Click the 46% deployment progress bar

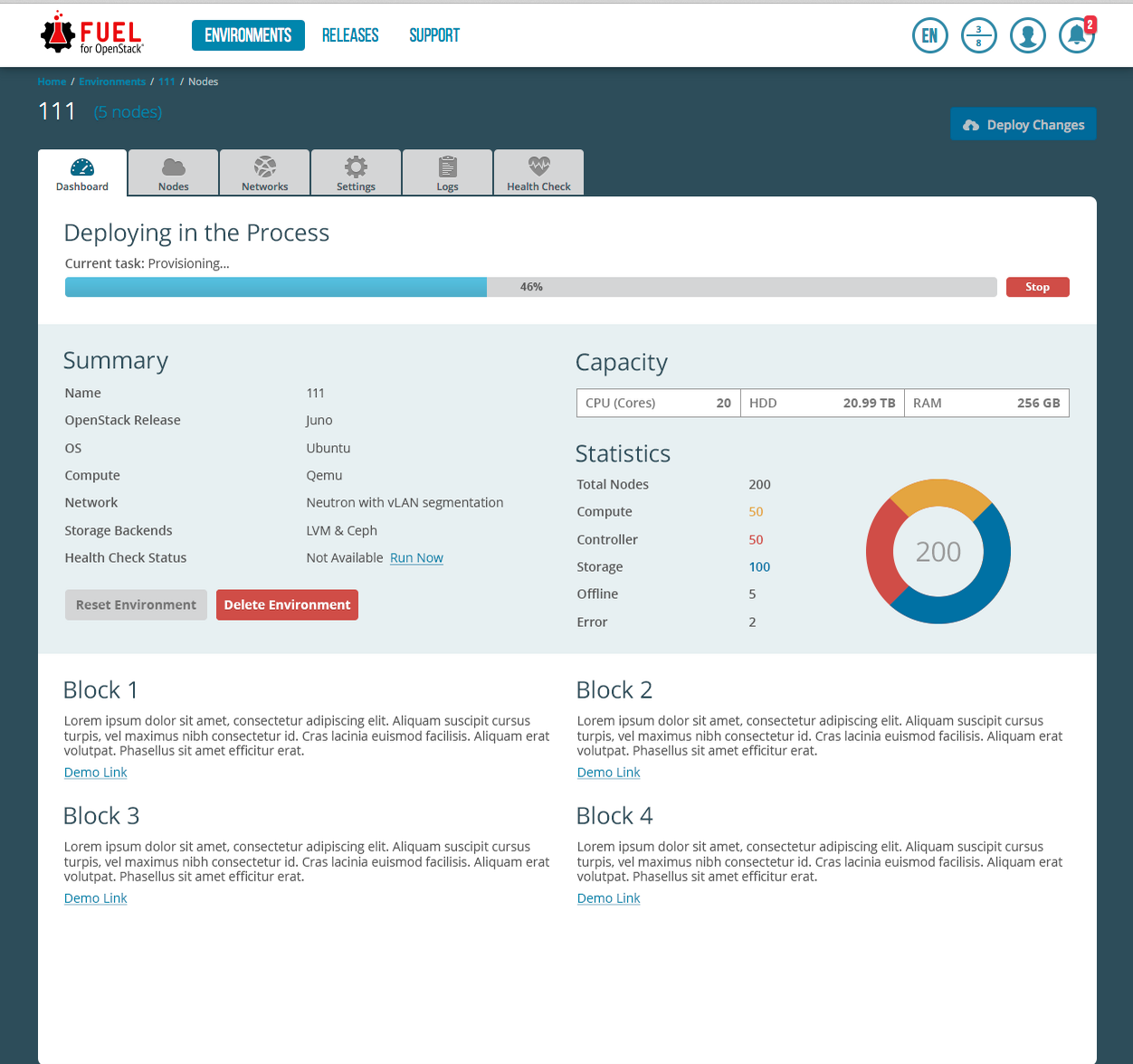(531, 287)
